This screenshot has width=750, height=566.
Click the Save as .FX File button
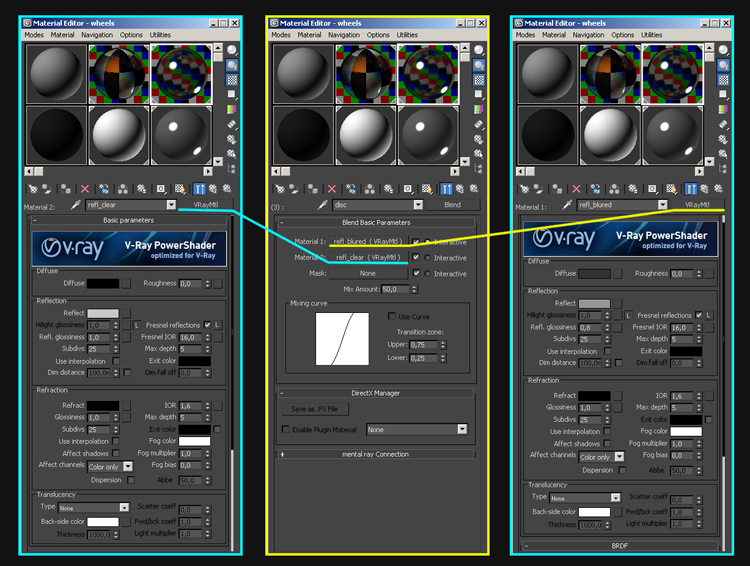coord(314,409)
